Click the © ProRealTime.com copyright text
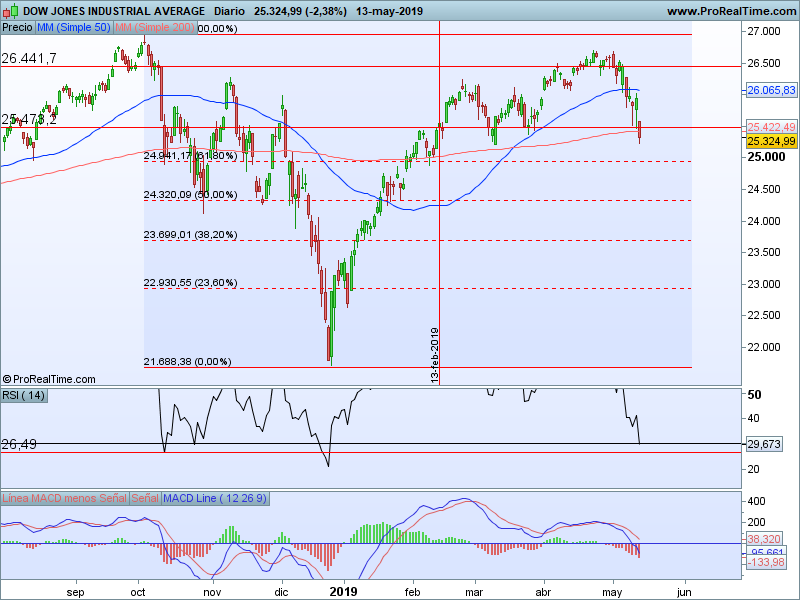Image resolution: width=800 pixels, height=600 pixels. click(x=49, y=379)
